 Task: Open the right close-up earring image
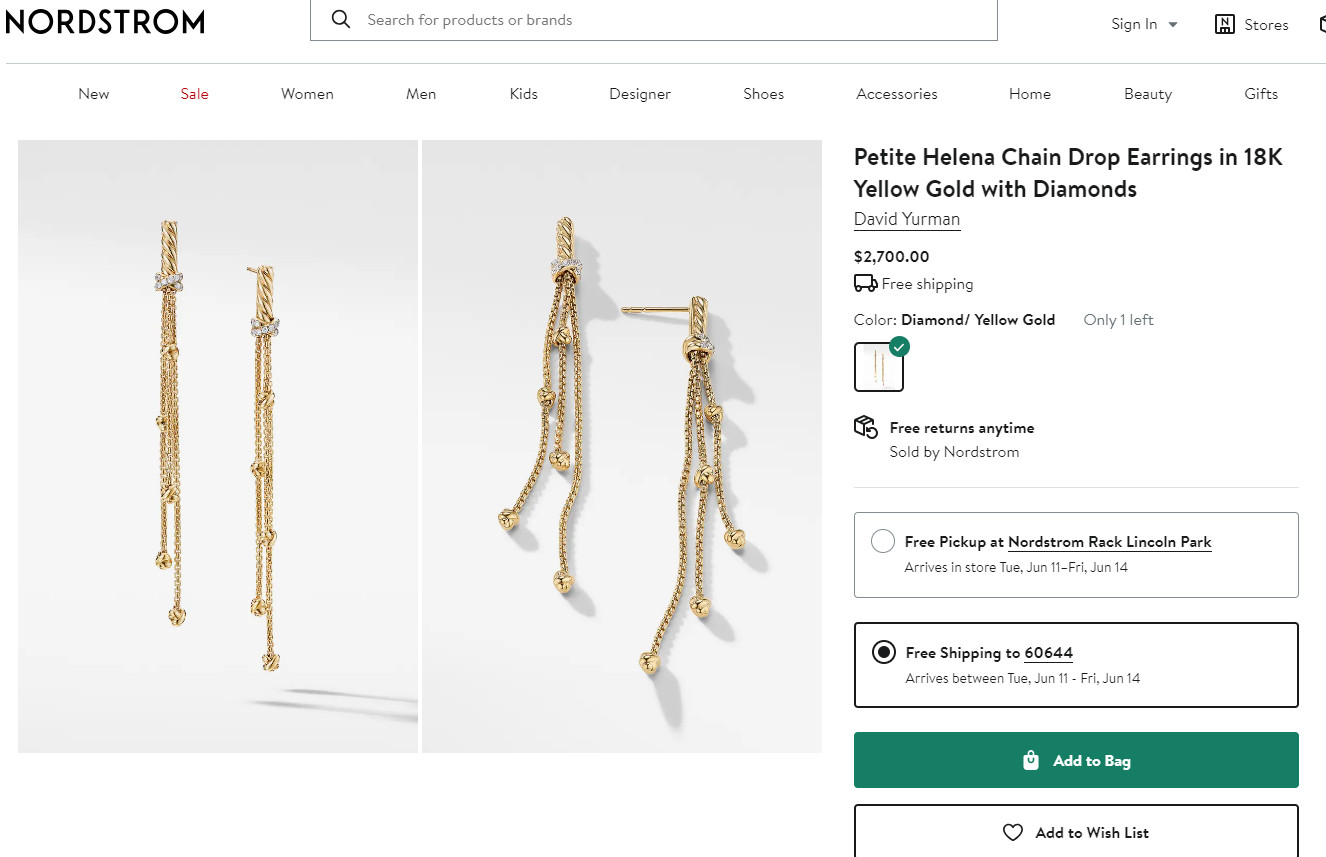coord(621,446)
